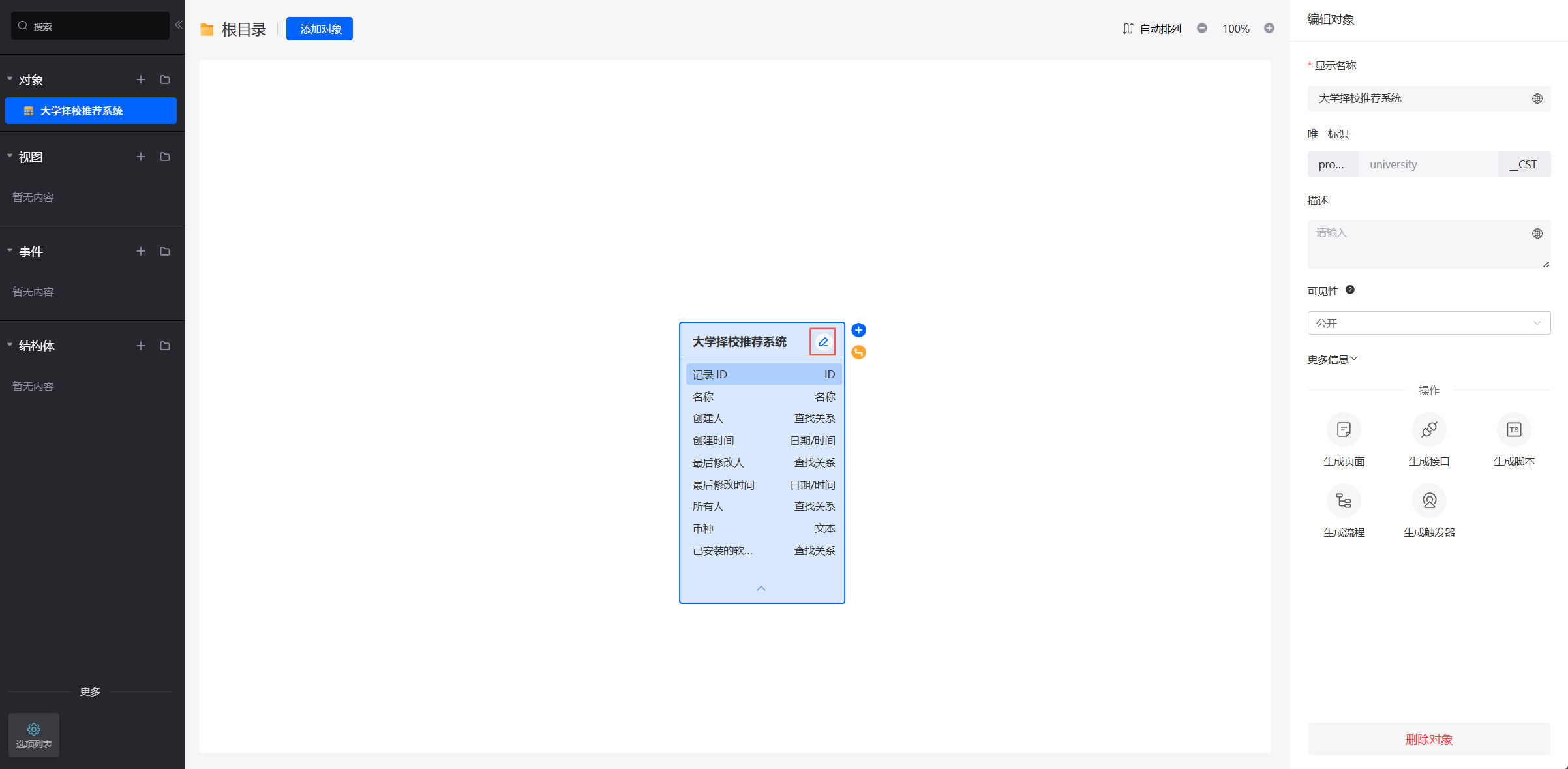Click the 删除对象 button
This screenshot has width=1568, height=769.
tap(1428, 739)
